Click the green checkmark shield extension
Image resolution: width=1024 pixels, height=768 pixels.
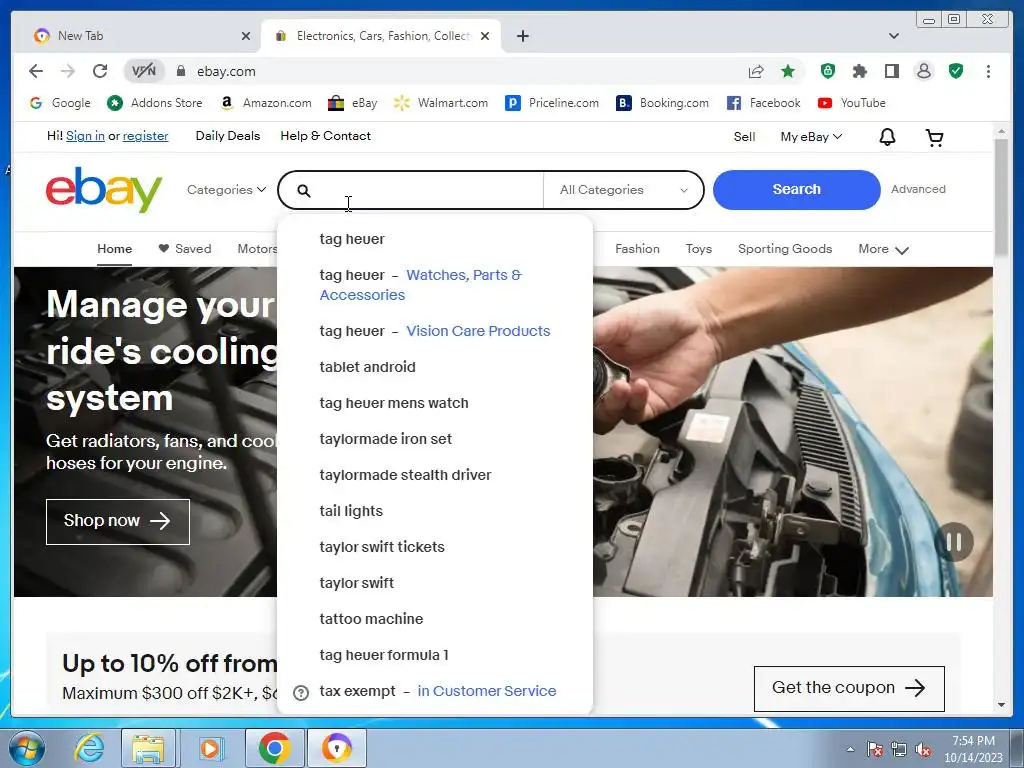coord(955,71)
